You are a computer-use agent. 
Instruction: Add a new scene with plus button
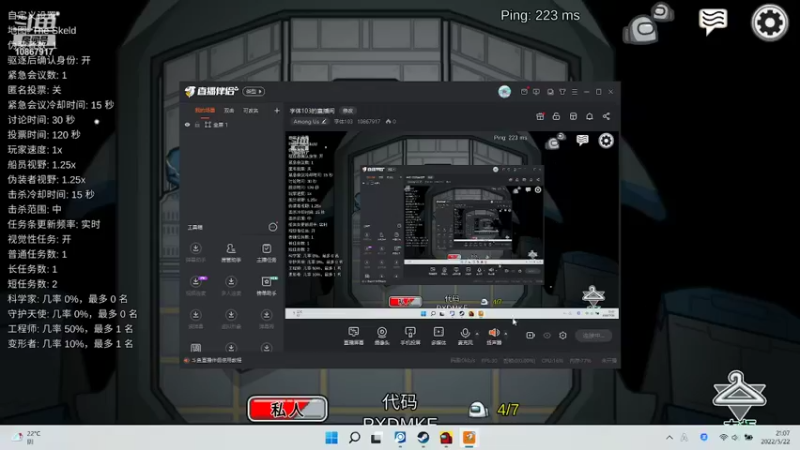click(x=277, y=111)
